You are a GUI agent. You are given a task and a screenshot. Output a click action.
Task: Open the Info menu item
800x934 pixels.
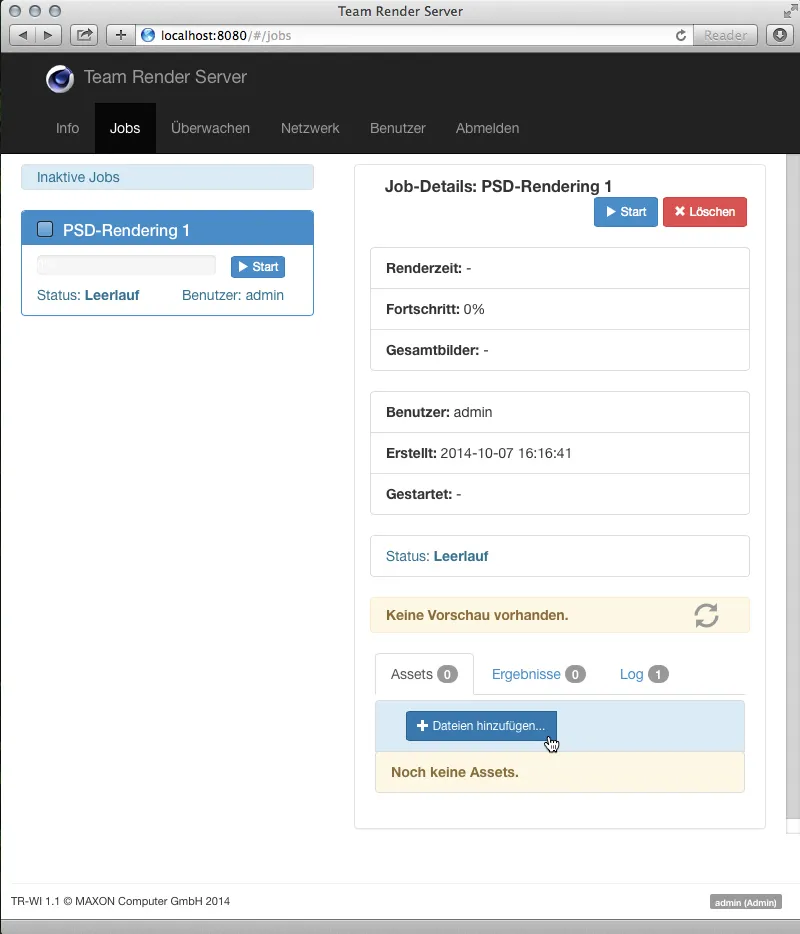click(67, 128)
